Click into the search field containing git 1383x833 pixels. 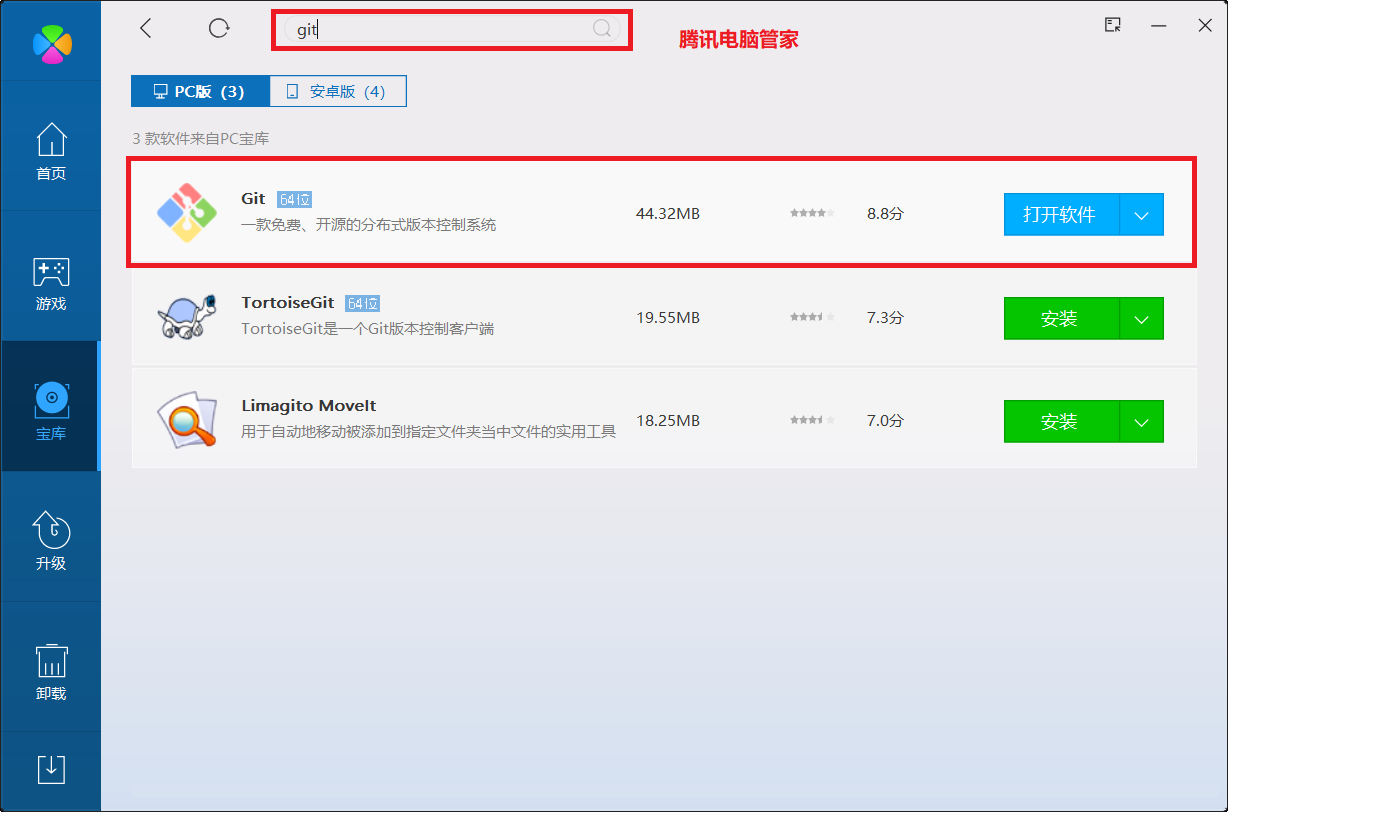point(453,29)
